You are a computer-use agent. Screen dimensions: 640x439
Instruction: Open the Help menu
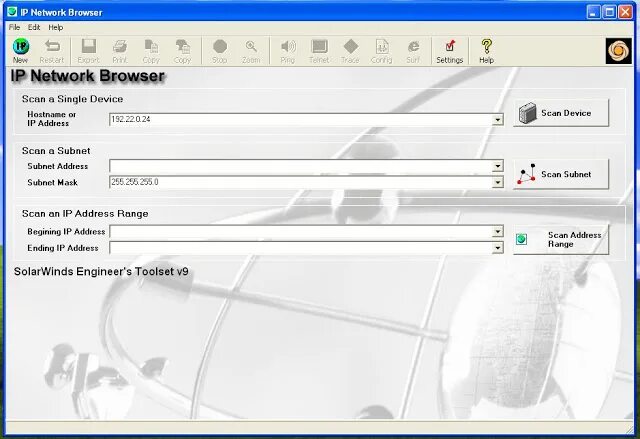point(56,27)
